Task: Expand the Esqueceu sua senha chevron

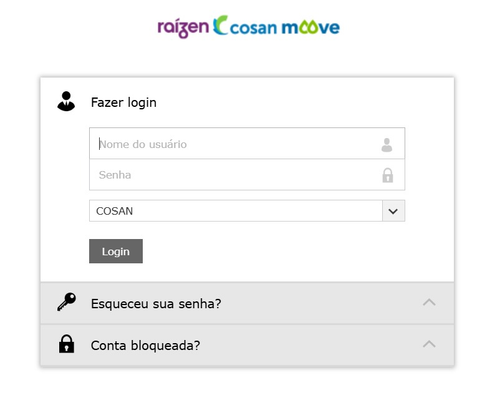Action: [429, 302]
